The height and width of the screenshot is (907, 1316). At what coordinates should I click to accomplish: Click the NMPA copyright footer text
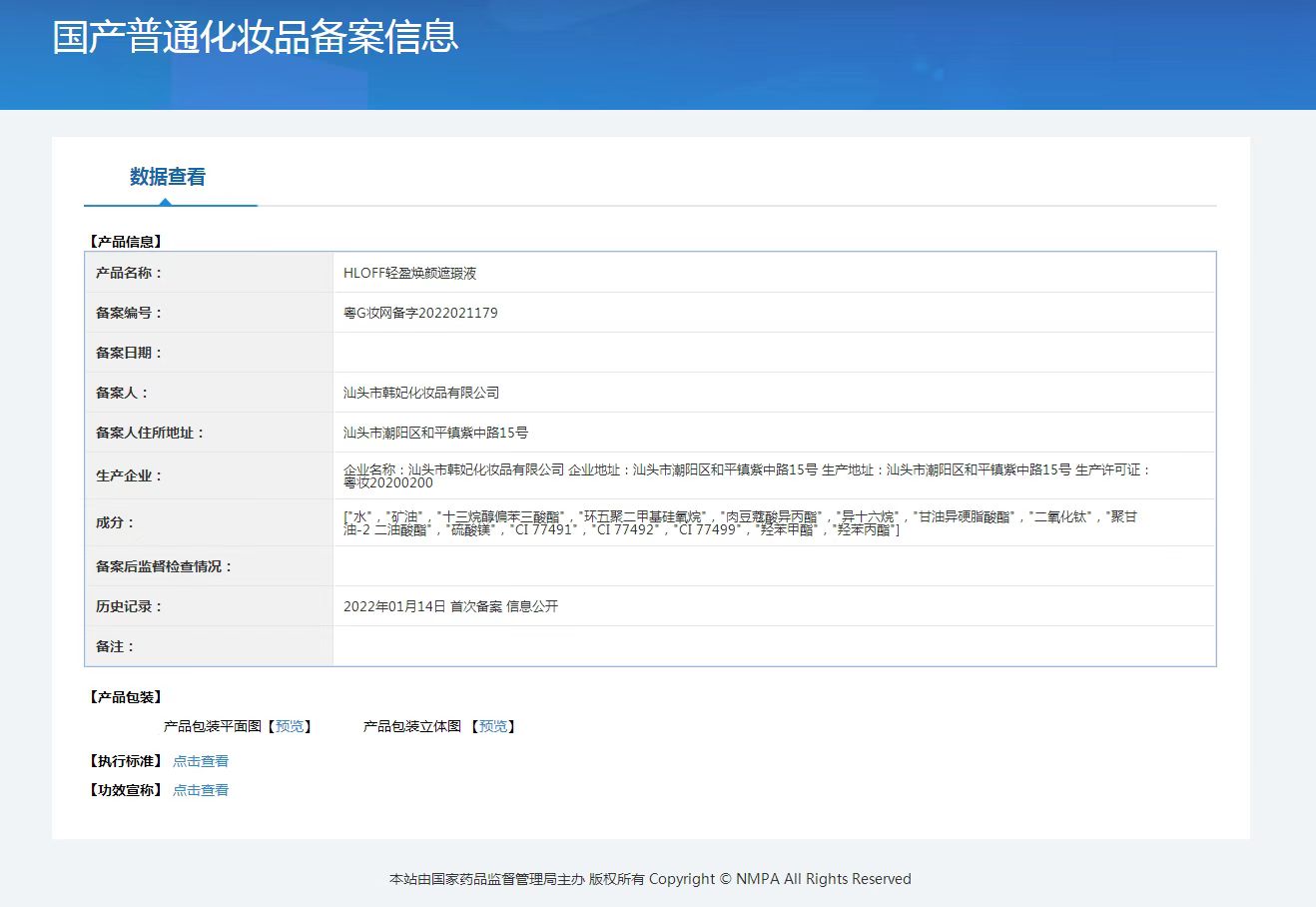coord(650,879)
